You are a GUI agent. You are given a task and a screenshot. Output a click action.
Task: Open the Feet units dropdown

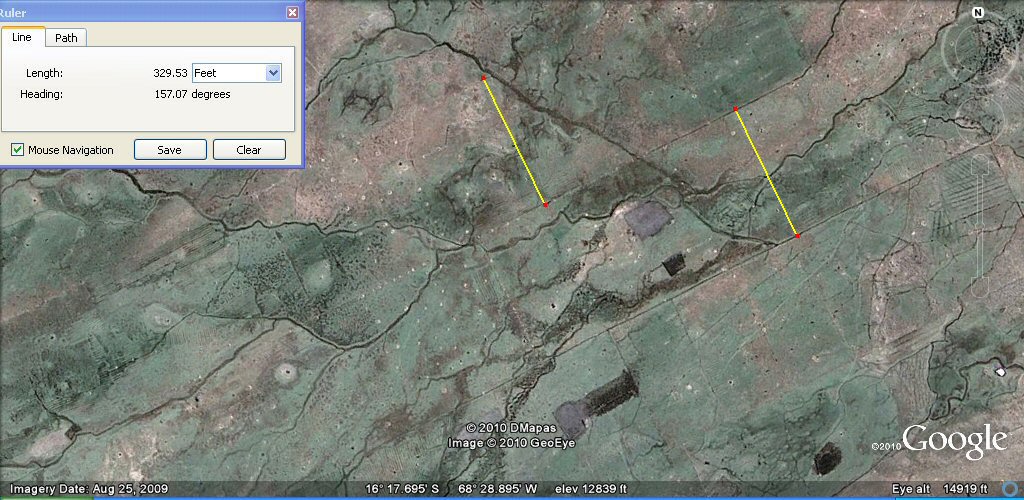tap(273, 73)
